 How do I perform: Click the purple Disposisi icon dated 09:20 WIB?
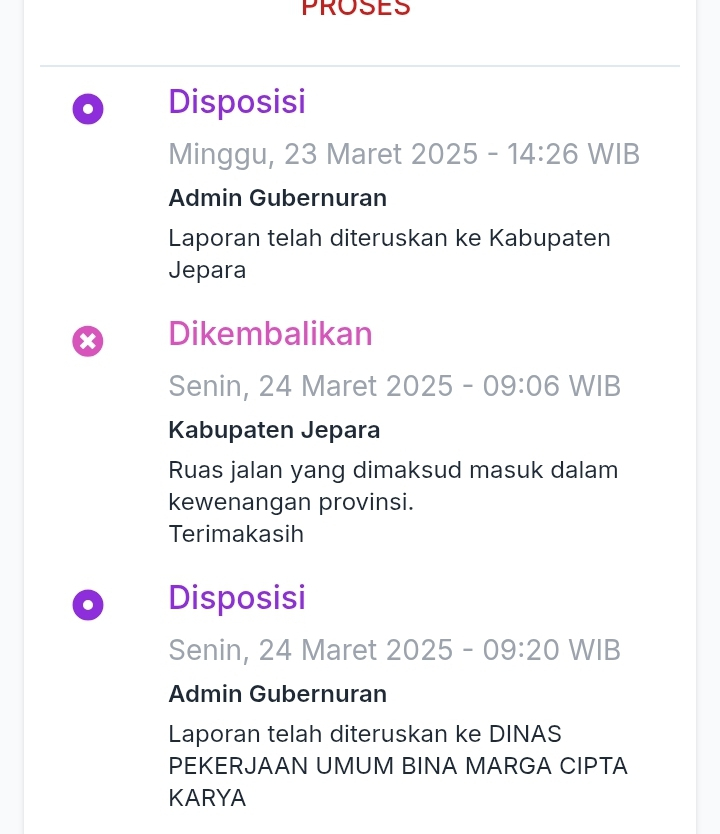click(x=88, y=604)
